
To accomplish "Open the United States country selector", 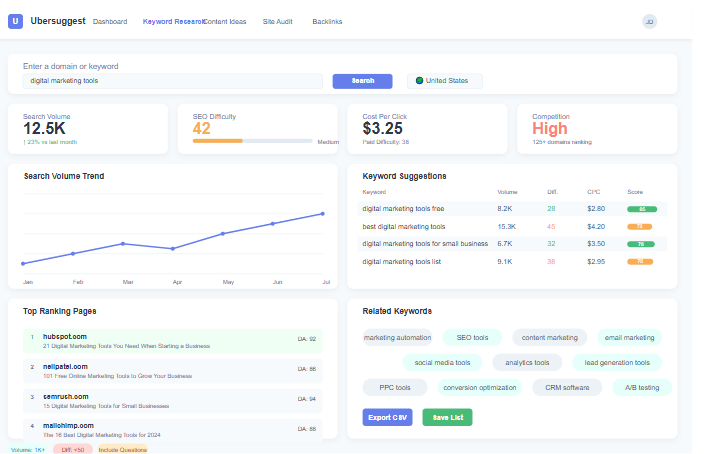I will click(445, 81).
